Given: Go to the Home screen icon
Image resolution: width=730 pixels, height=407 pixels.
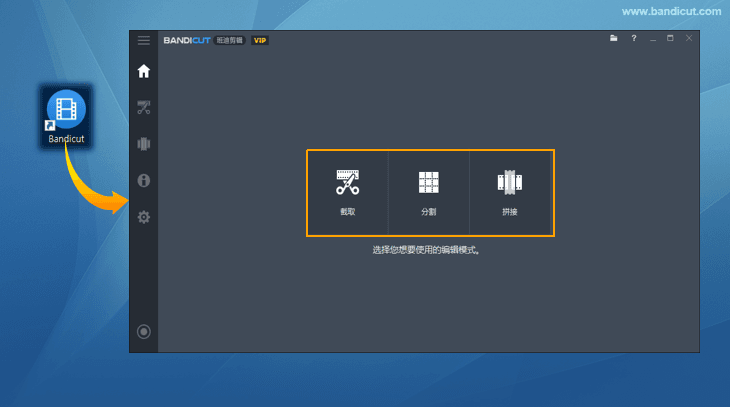Looking at the screenshot, I should [x=143, y=71].
